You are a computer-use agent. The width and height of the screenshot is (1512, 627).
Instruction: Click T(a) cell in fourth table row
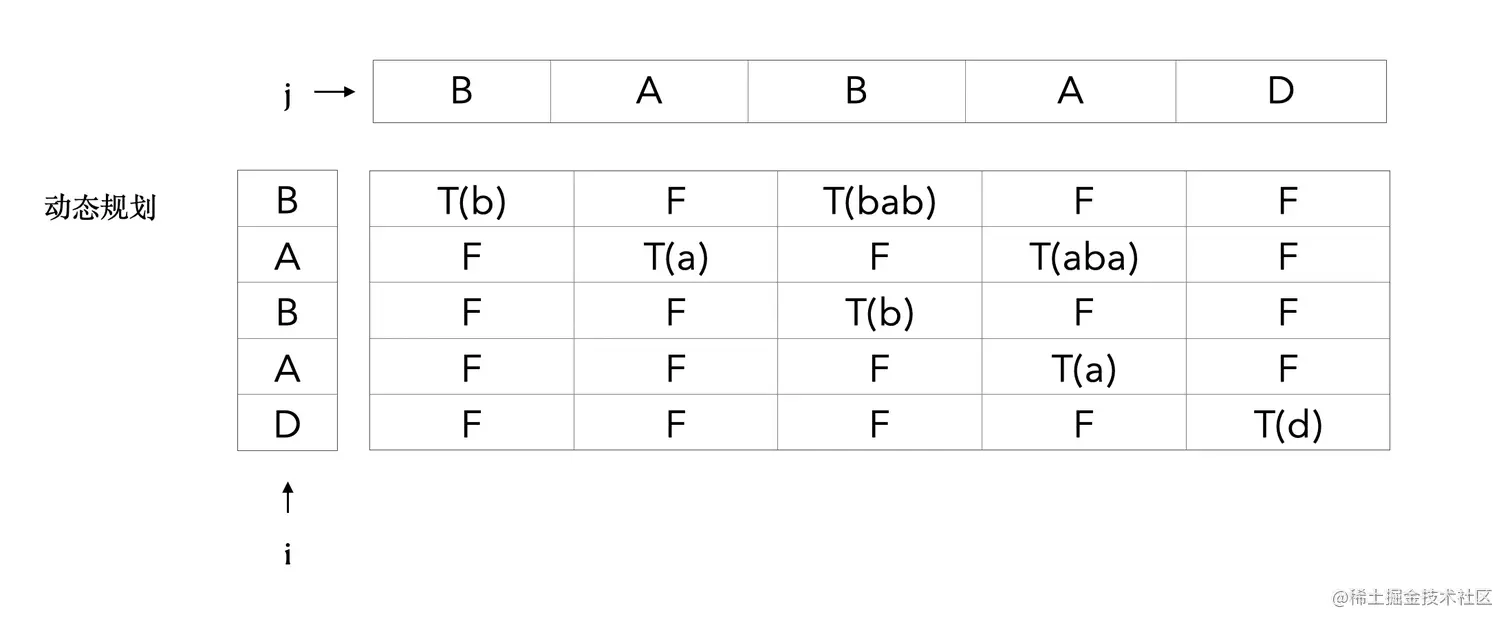pos(1084,369)
